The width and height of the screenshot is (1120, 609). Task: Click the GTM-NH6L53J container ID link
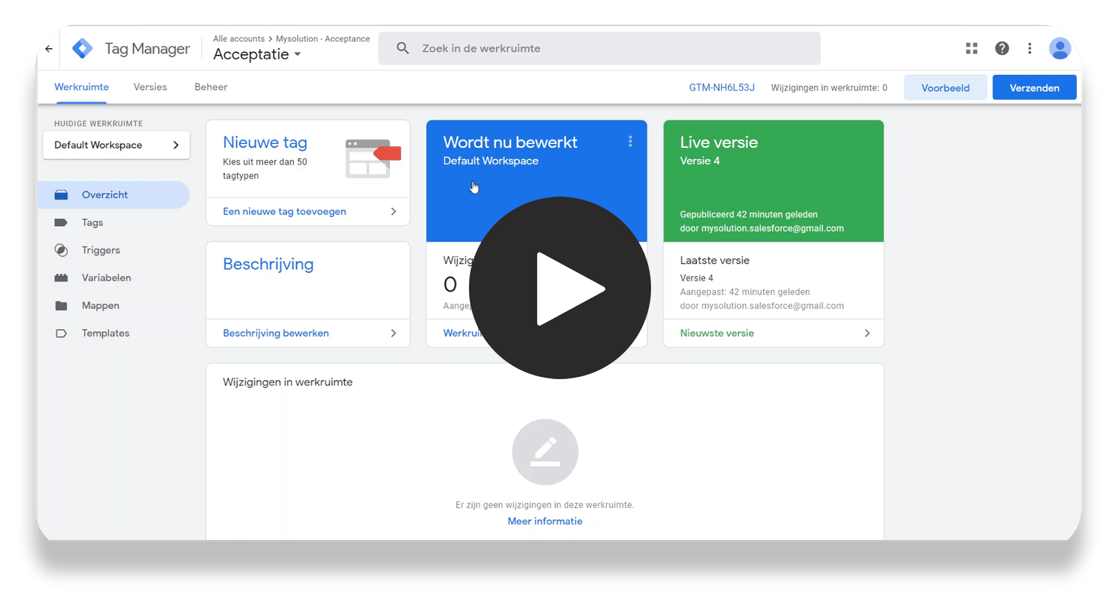pyautogui.click(x=721, y=88)
